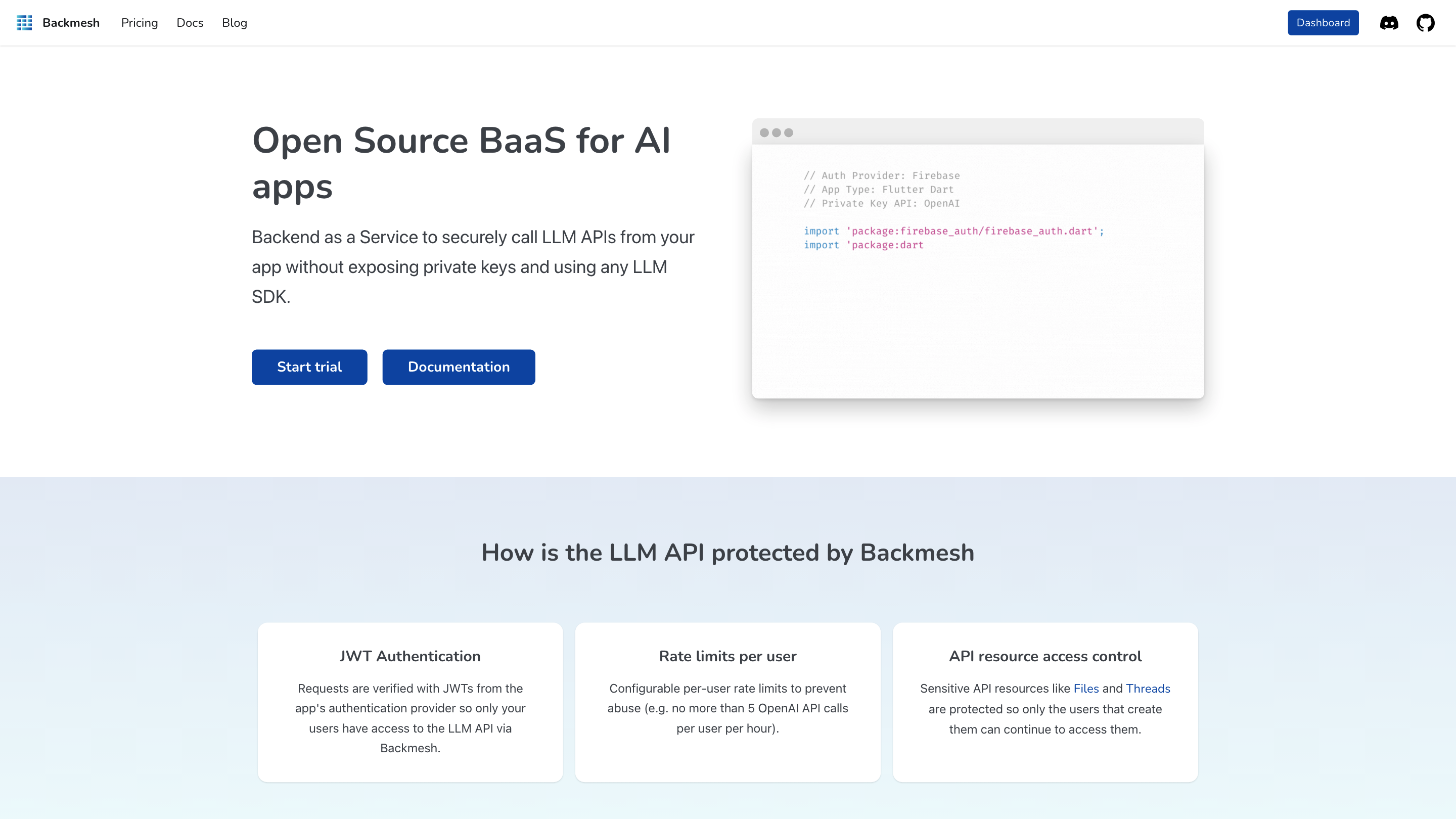Open the Pricing page
Image resolution: width=1456 pixels, height=819 pixels.
pyautogui.click(x=139, y=23)
